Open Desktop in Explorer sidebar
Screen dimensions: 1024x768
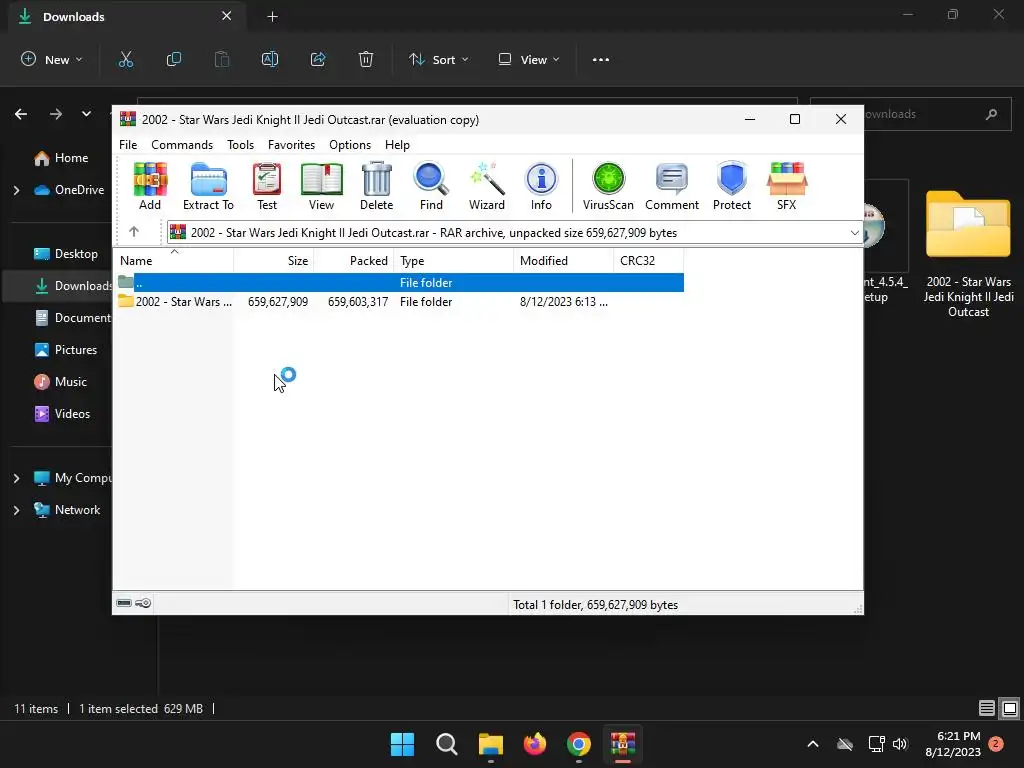tap(65, 254)
